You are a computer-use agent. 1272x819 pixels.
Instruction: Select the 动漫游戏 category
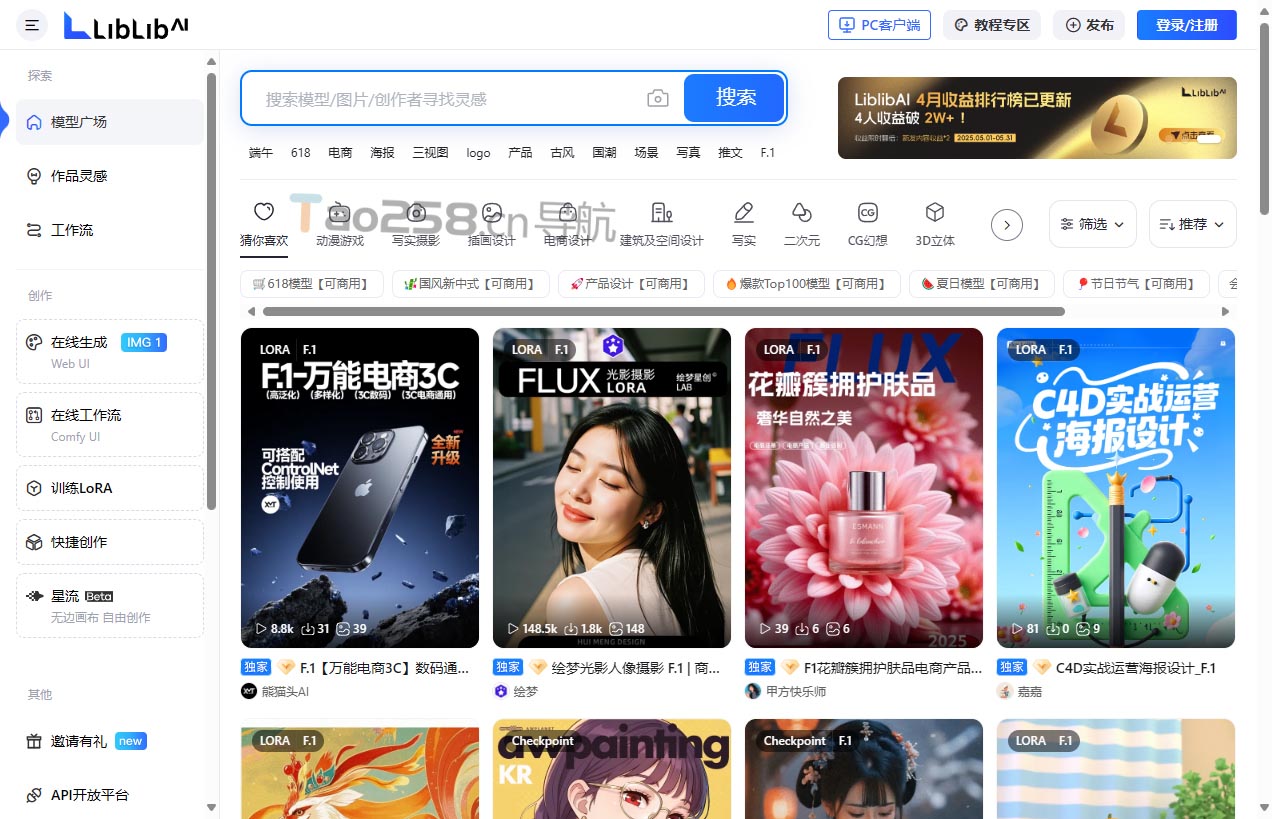point(340,224)
